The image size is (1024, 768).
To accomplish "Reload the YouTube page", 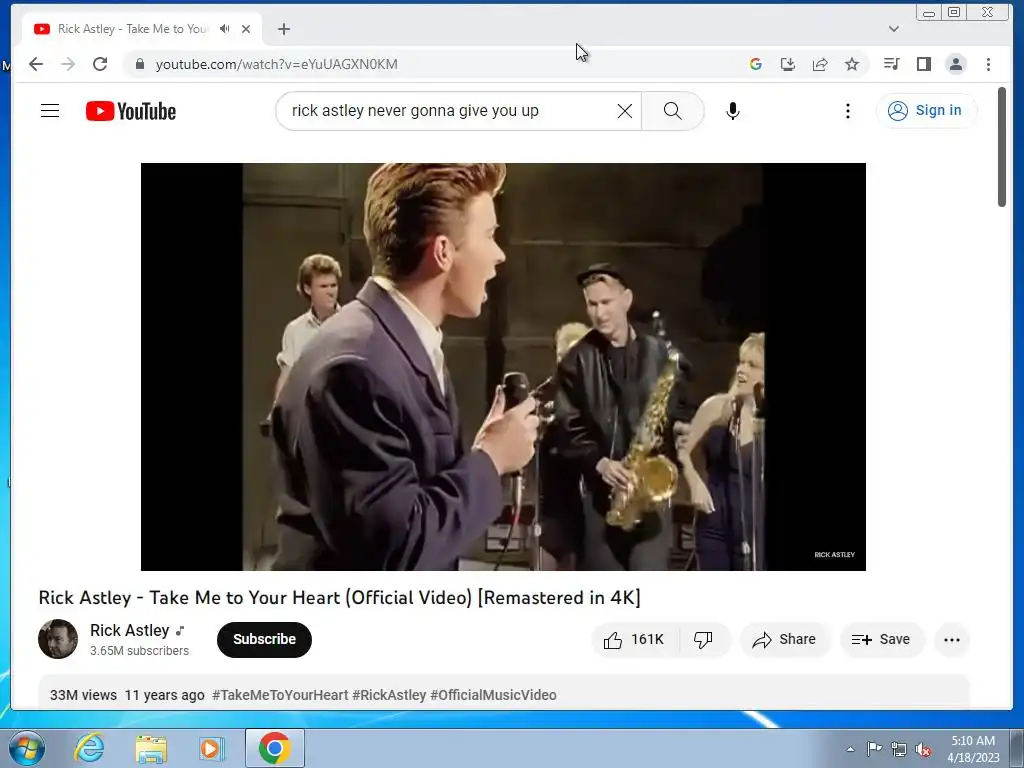I will [x=100, y=64].
